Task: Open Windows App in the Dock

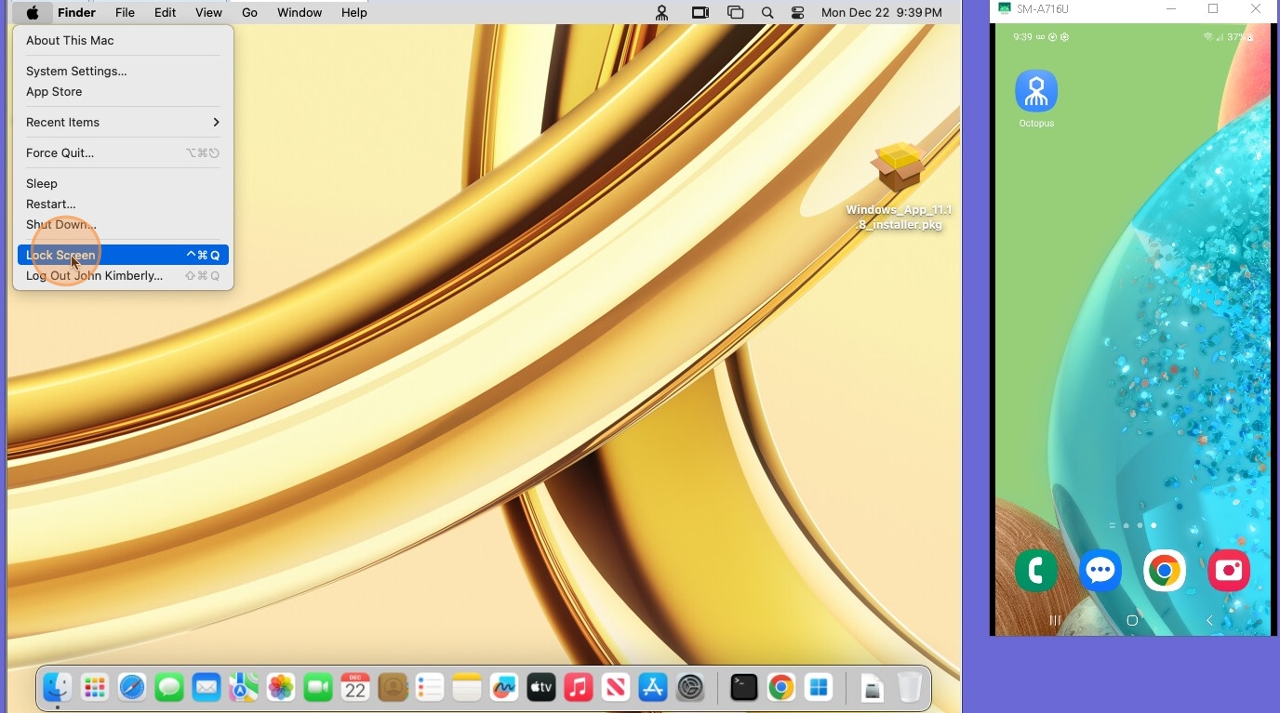Action: point(819,687)
